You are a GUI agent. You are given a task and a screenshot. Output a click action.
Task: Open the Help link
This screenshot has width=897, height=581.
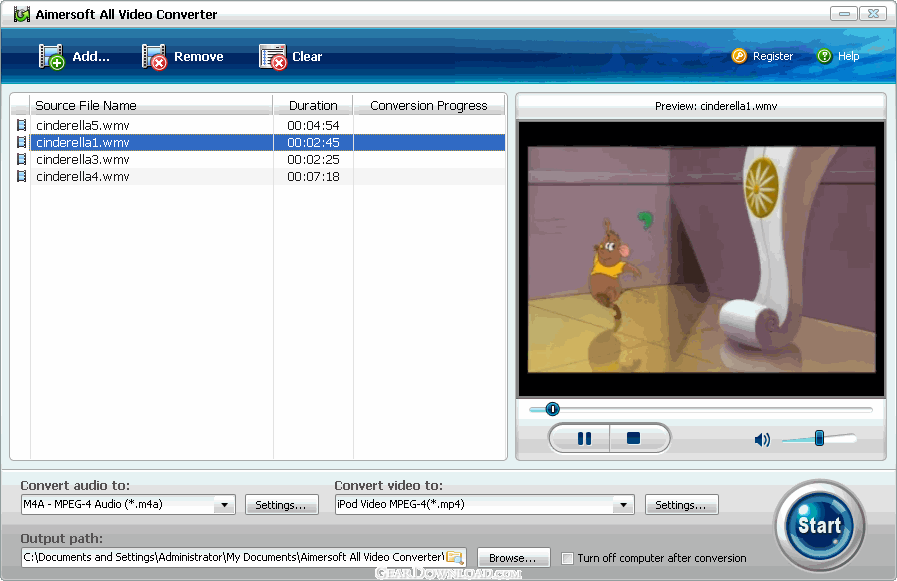tap(848, 56)
